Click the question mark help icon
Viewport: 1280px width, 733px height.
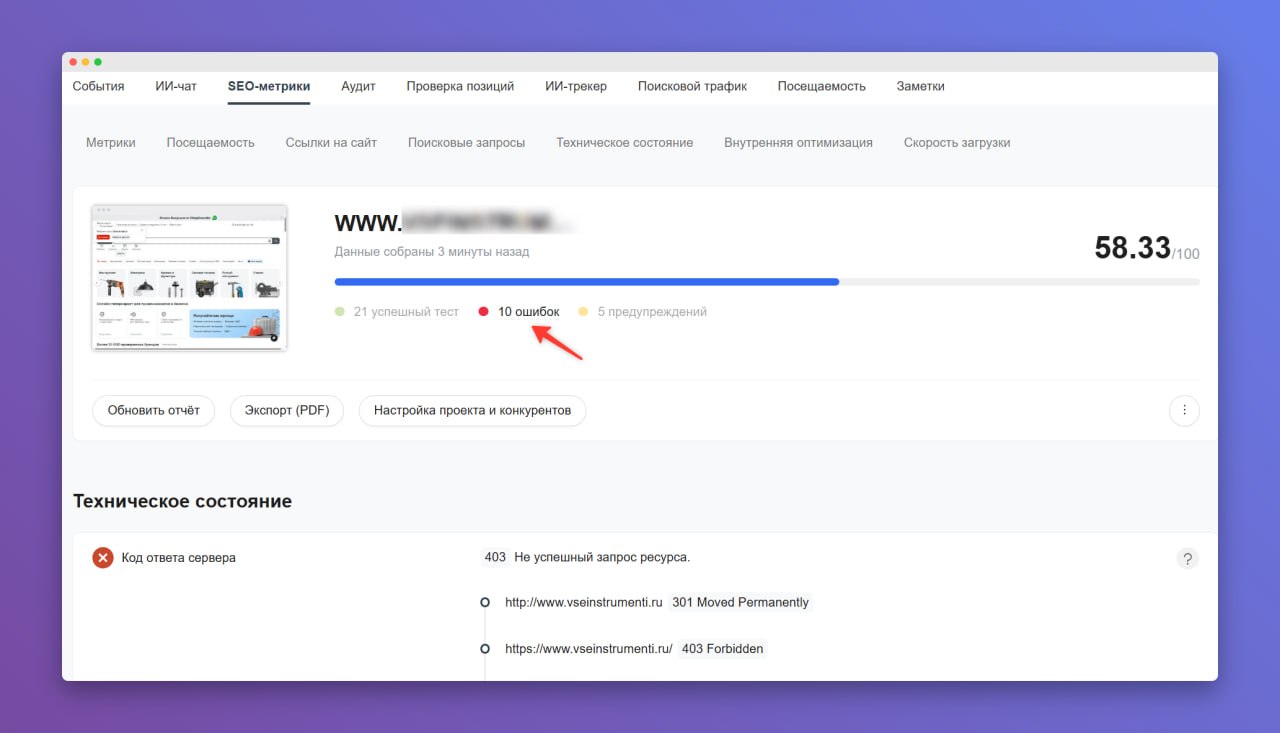(x=1187, y=559)
